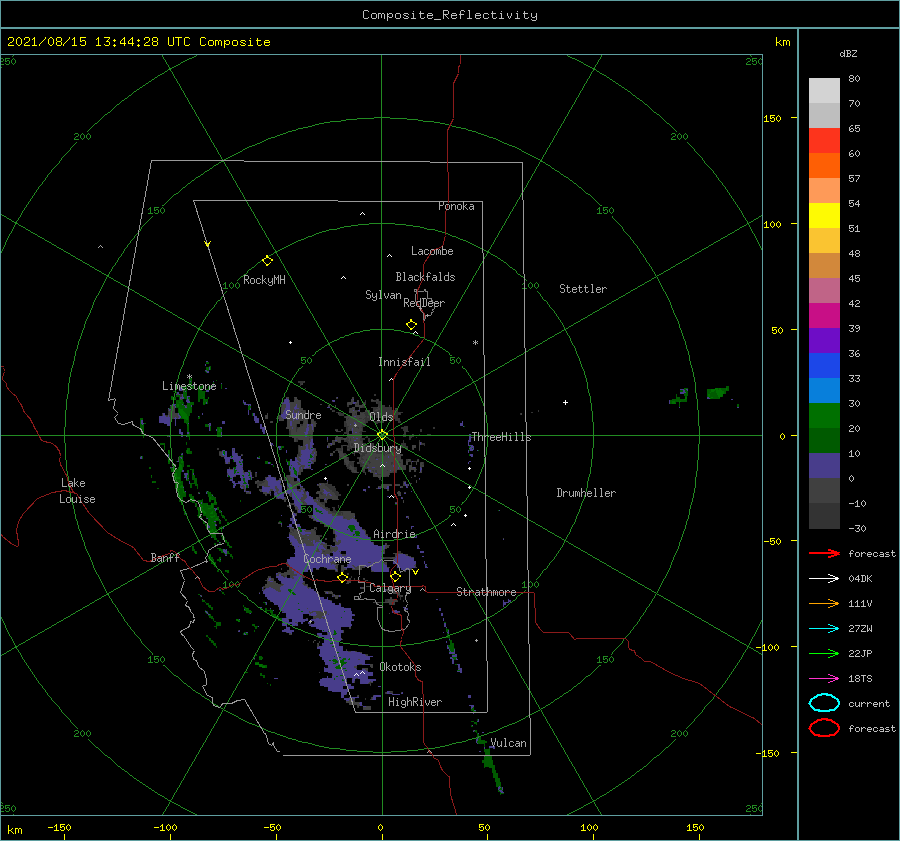
Task: Click the magenta swatch between 42 and 39
Action: tap(824, 316)
